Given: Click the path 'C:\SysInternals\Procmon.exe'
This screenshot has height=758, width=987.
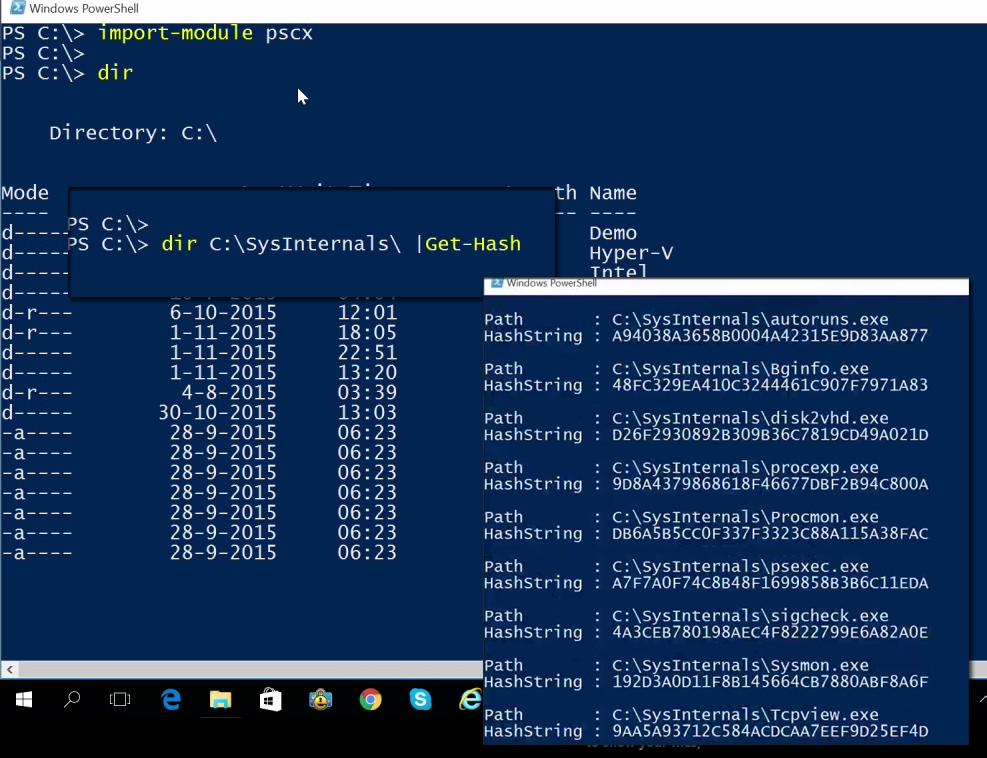Looking at the screenshot, I should (x=745, y=517).
